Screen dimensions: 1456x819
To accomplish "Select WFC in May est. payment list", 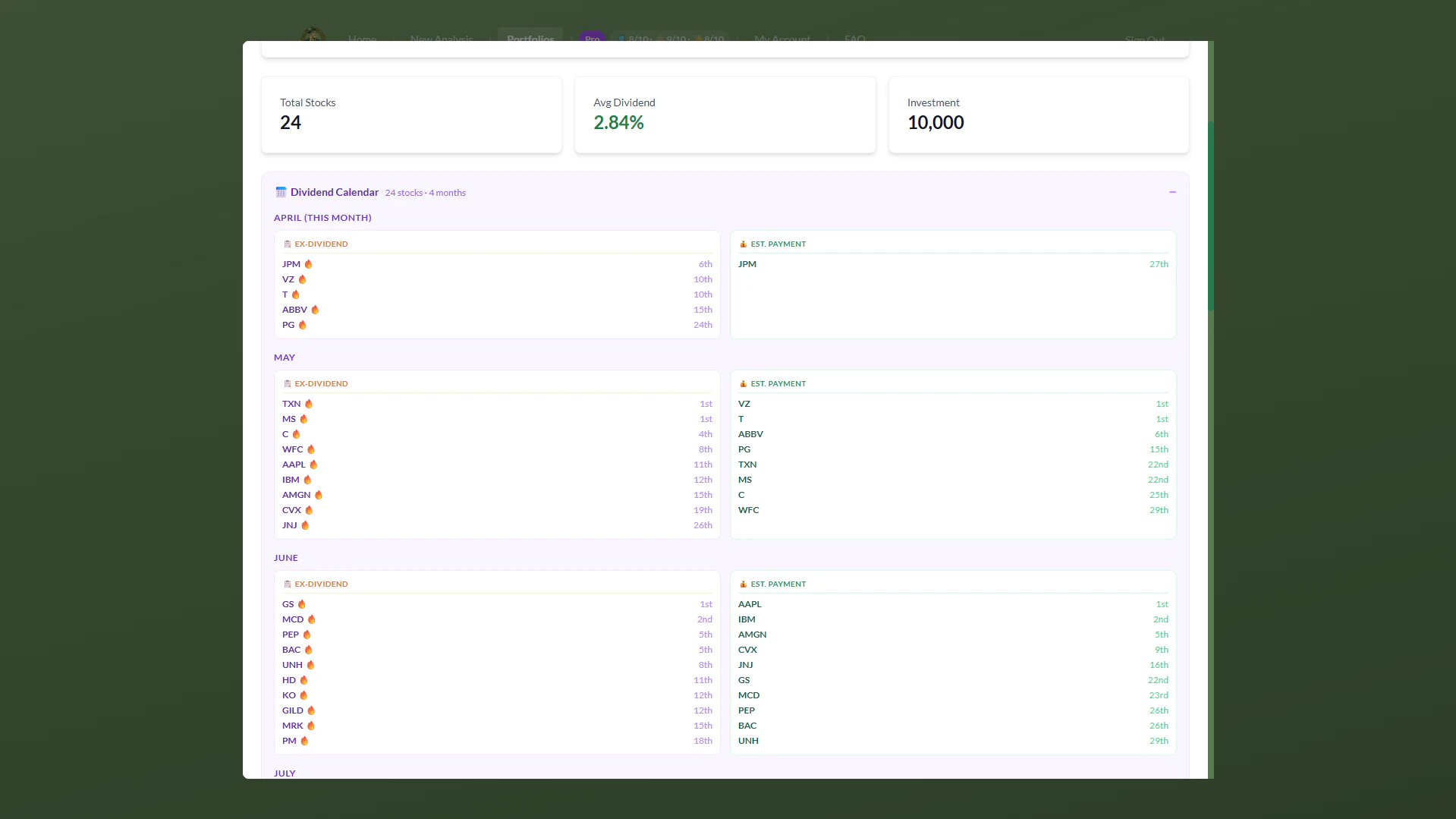I will pyautogui.click(x=748, y=510).
